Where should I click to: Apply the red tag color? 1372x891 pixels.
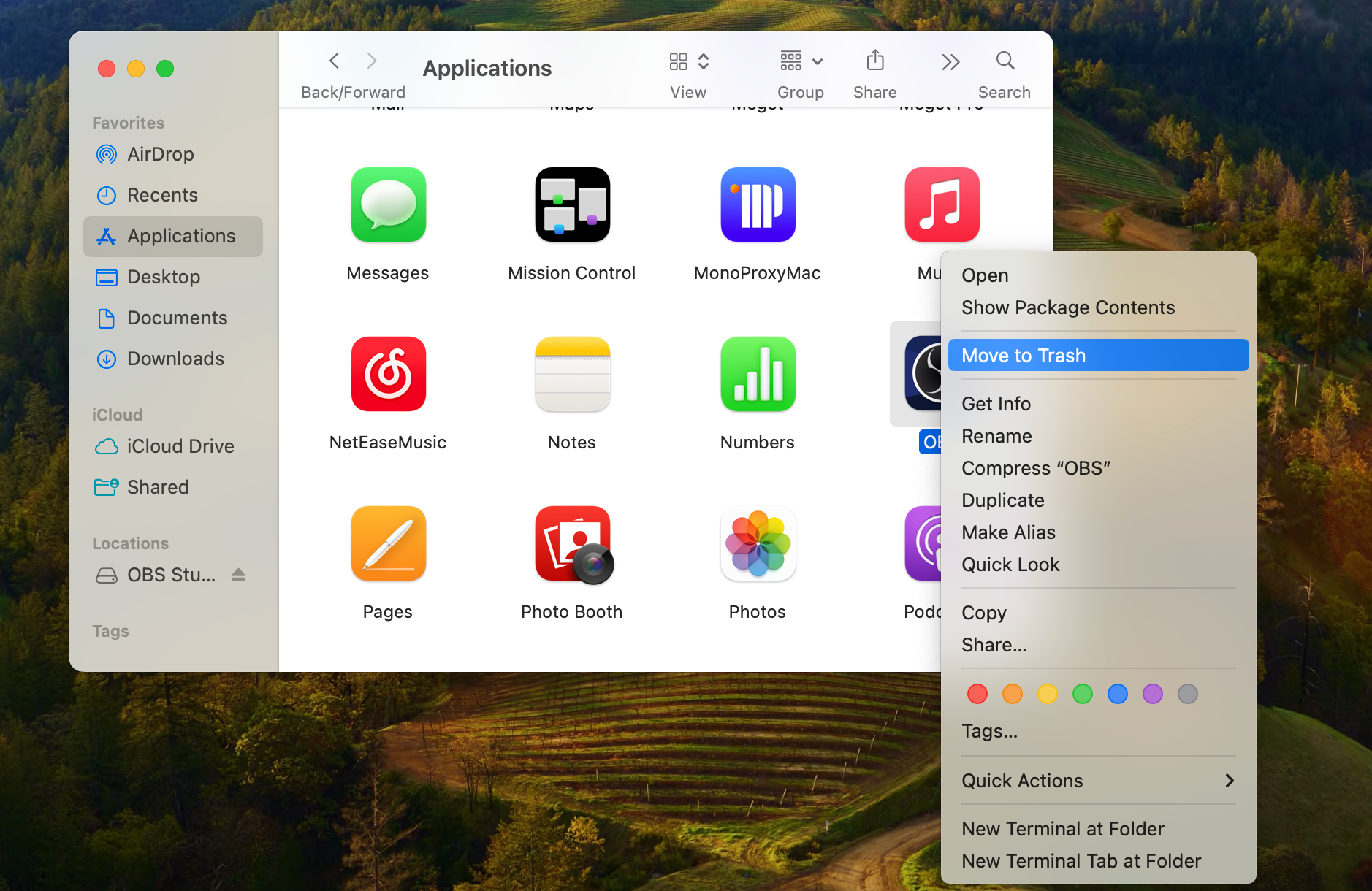pyautogui.click(x=977, y=694)
